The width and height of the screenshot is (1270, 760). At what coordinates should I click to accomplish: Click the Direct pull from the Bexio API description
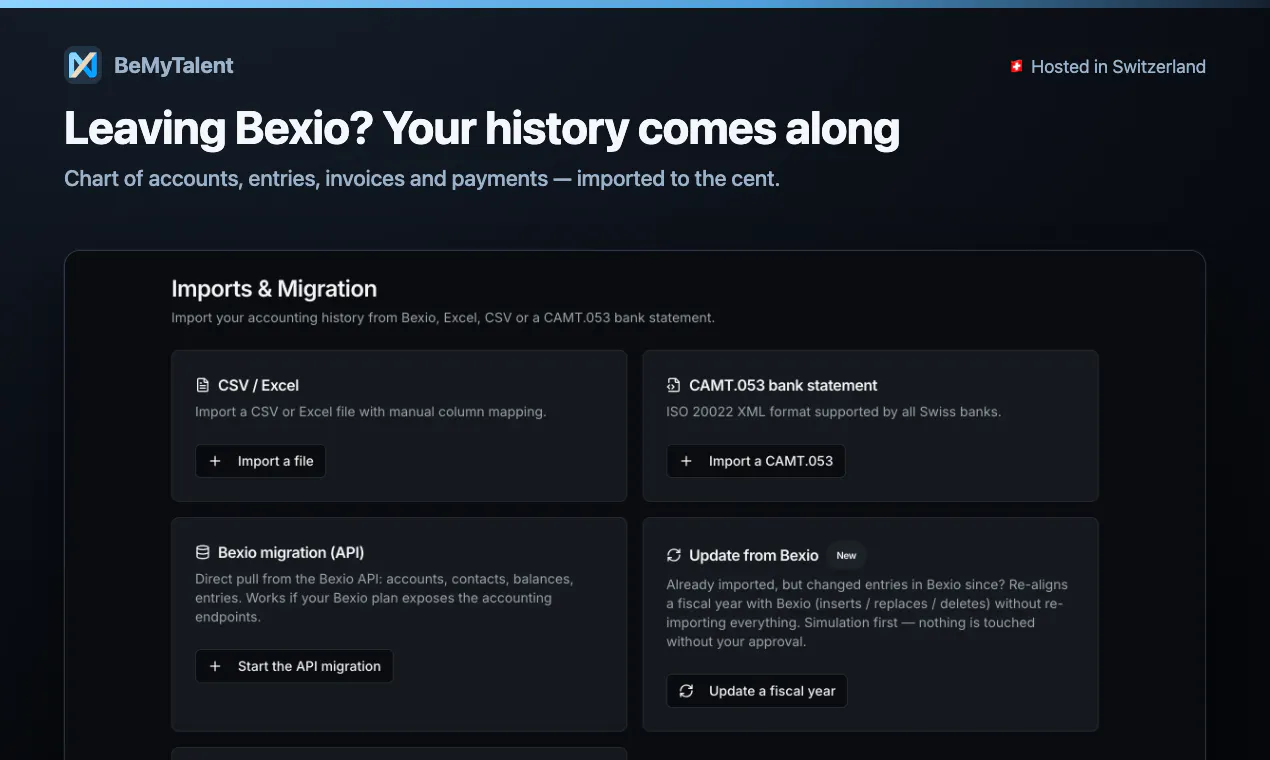coord(385,598)
